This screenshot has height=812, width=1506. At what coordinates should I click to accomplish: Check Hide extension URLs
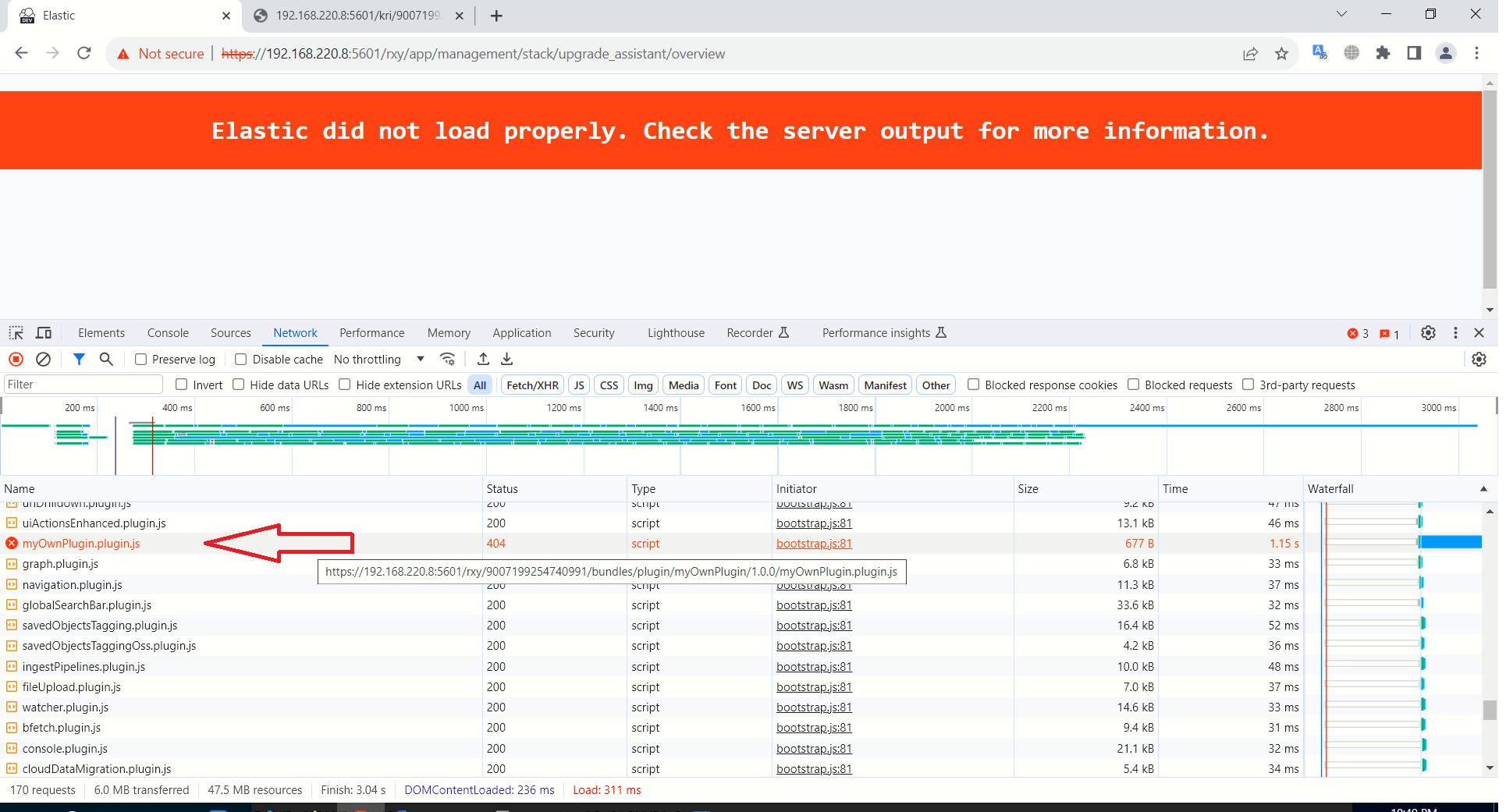(344, 385)
